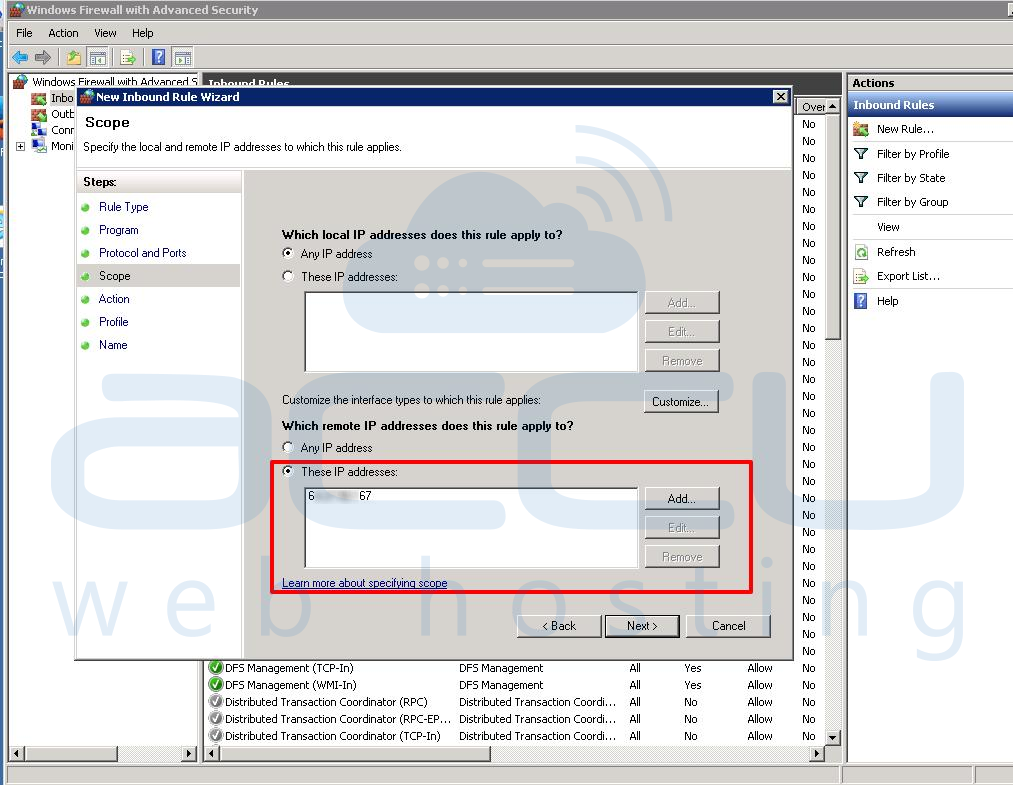This screenshot has width=1013, height=785.
Task: Select the Inbound Rules tree node icon
Action: 39,98
